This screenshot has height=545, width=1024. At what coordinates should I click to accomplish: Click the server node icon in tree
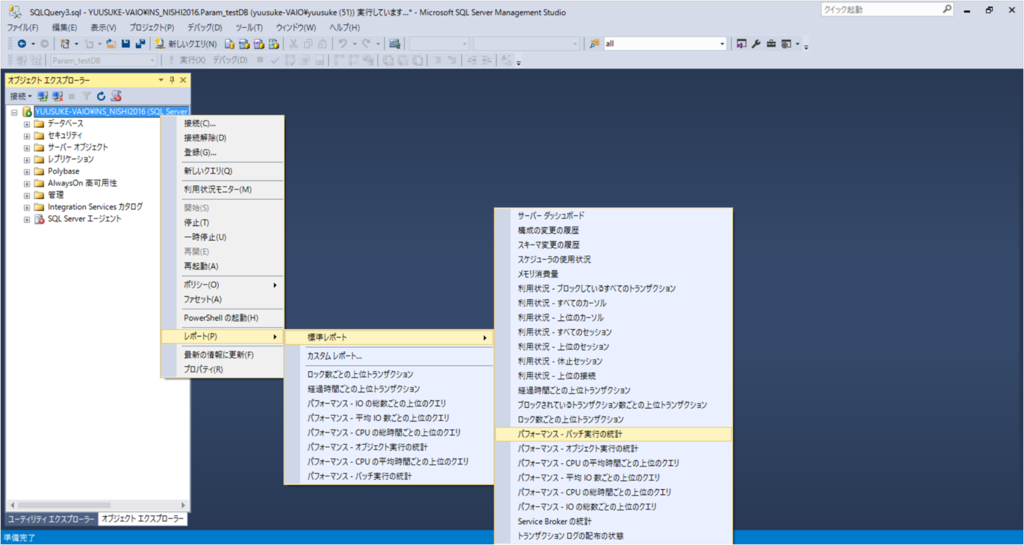(x=27, y=112)
